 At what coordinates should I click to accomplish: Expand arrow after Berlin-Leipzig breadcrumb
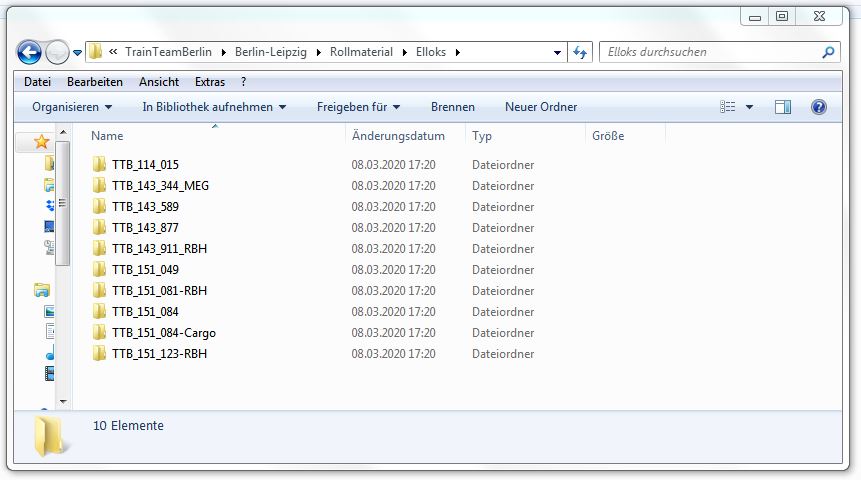click(x=318, y=52)
